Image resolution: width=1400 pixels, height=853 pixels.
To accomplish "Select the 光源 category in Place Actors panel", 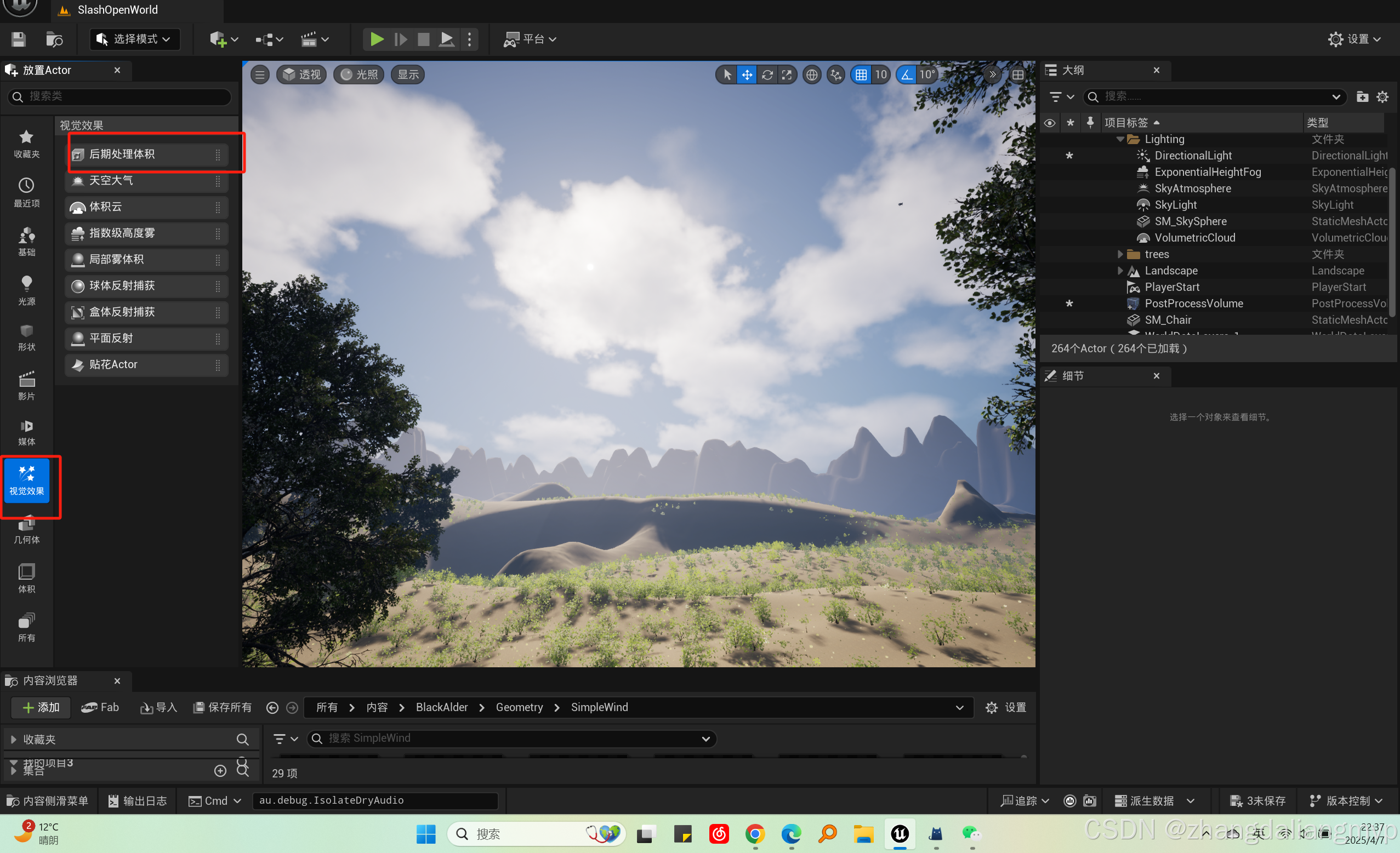I will 26,290.
